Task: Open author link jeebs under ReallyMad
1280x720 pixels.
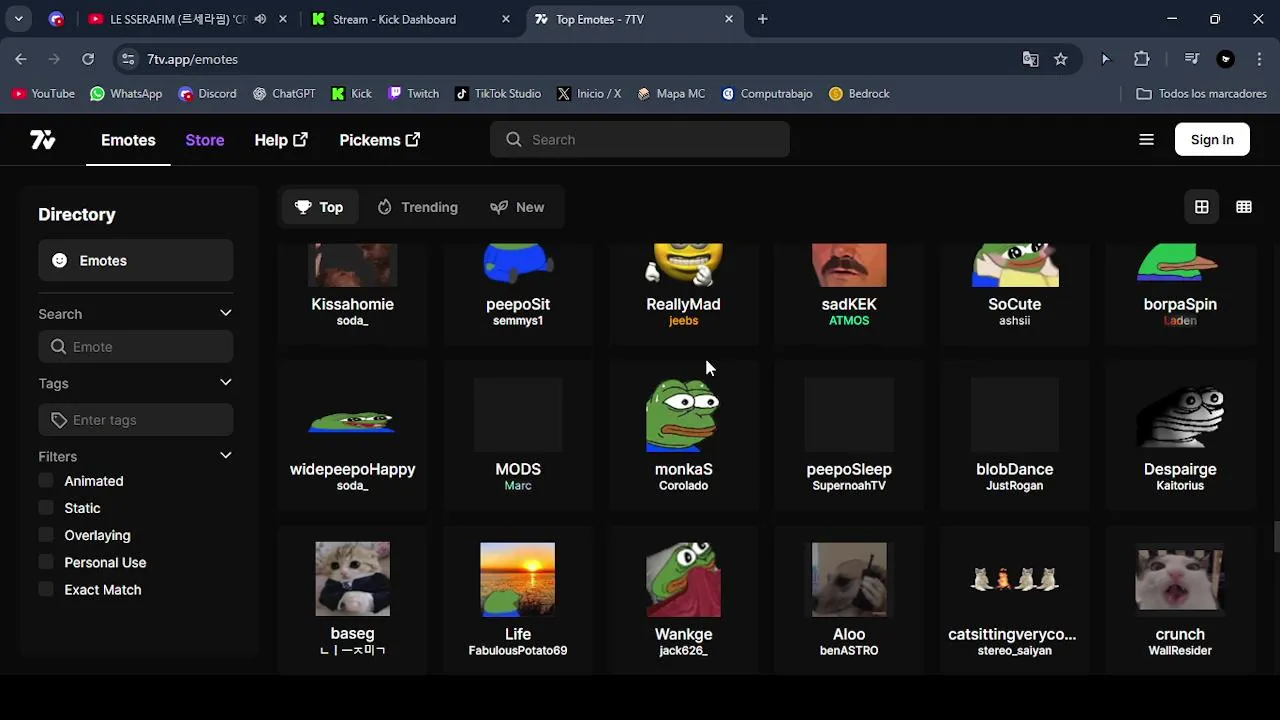Action: click(x=683, y=321)
